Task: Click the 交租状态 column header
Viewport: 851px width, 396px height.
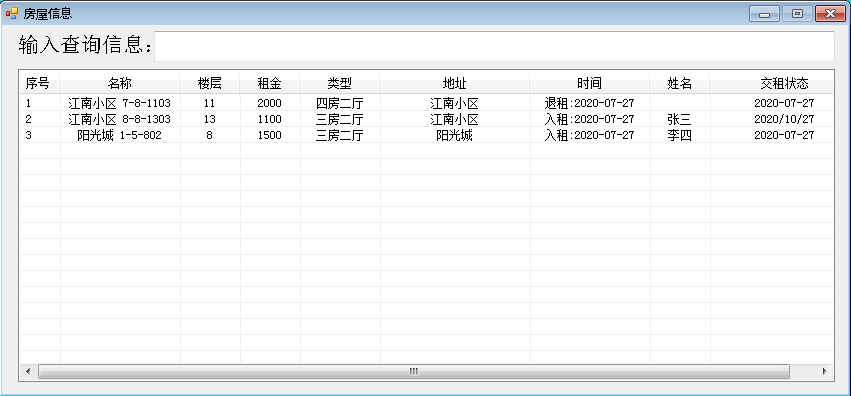Action: 771,83
